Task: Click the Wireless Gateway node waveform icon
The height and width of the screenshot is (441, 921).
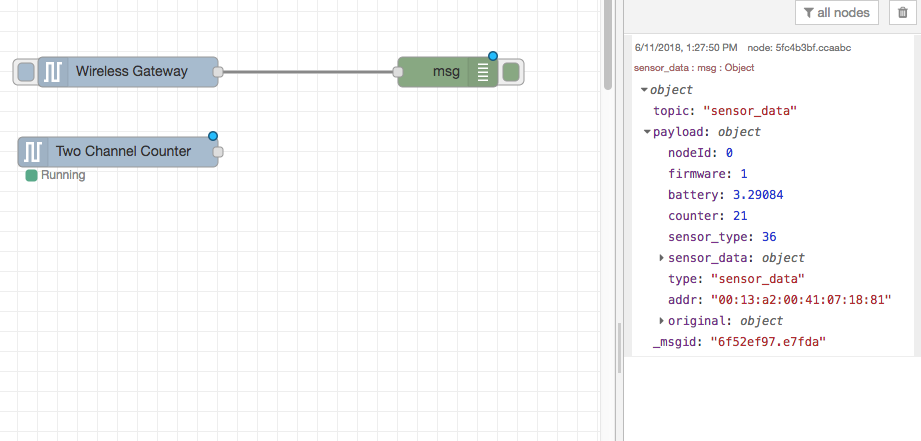Action: click(x=53, y=72)
